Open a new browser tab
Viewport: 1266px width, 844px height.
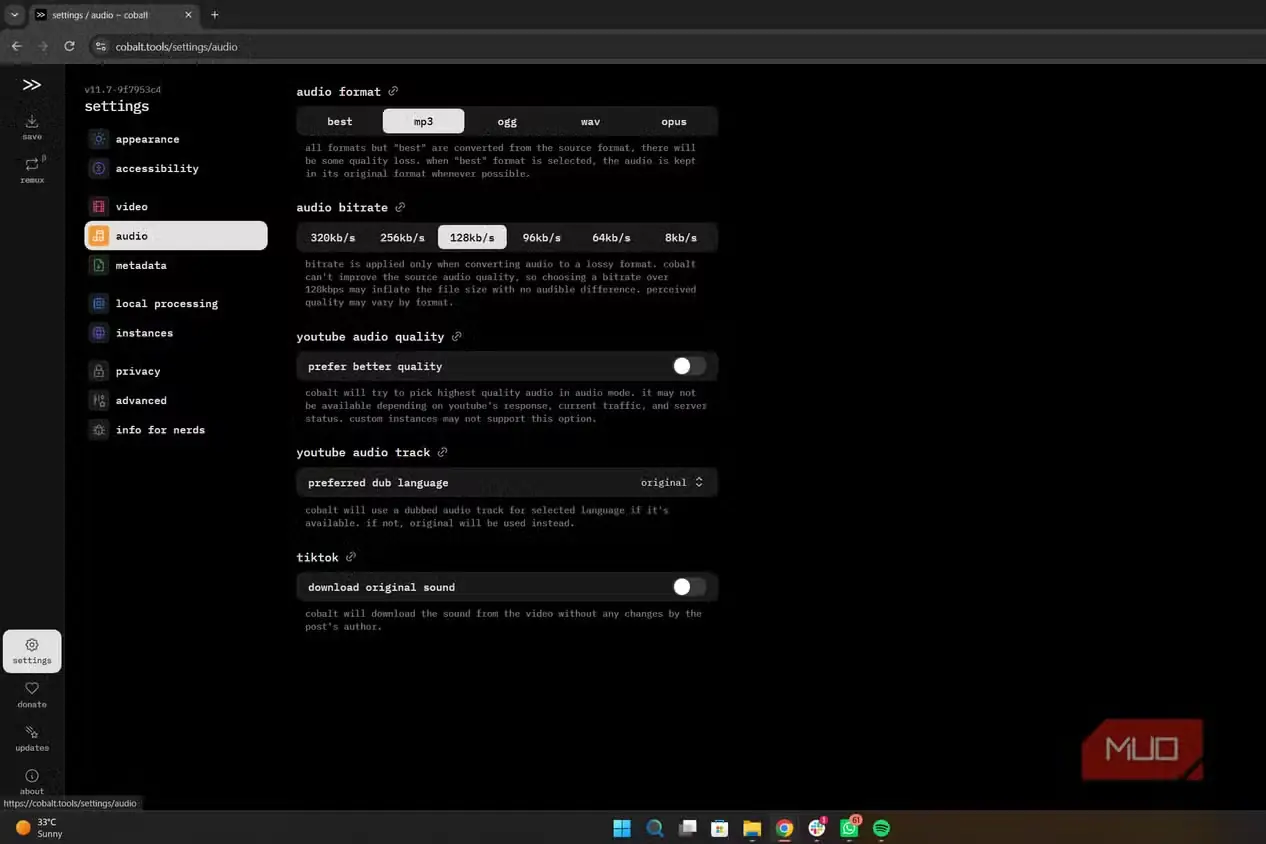[214, 15]
